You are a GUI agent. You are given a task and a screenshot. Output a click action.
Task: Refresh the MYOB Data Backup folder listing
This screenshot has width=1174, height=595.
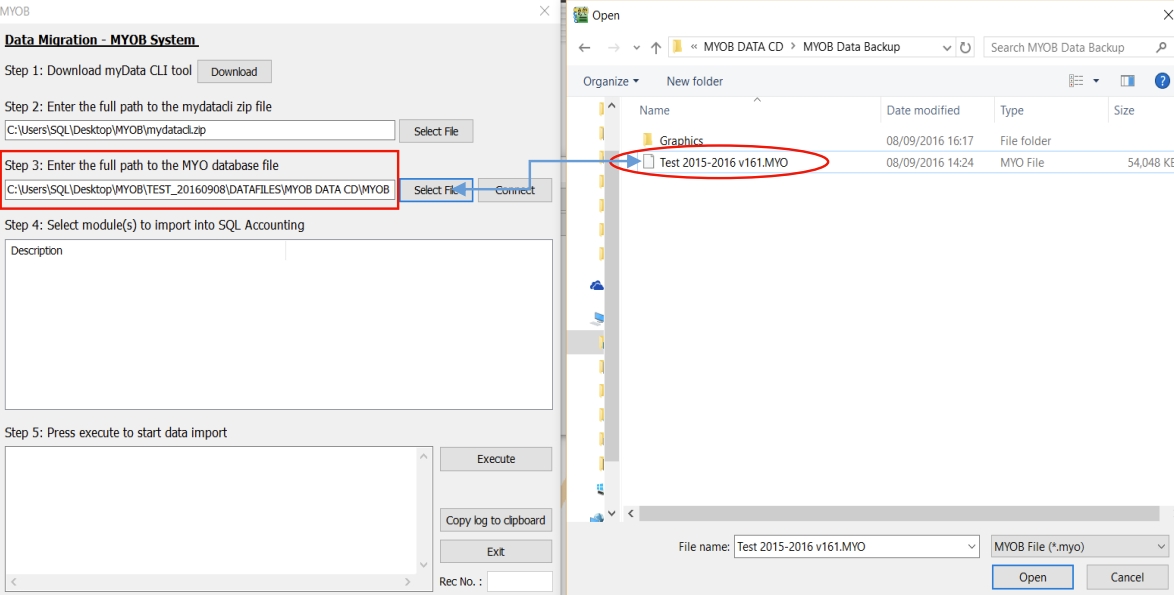(966, 48)
